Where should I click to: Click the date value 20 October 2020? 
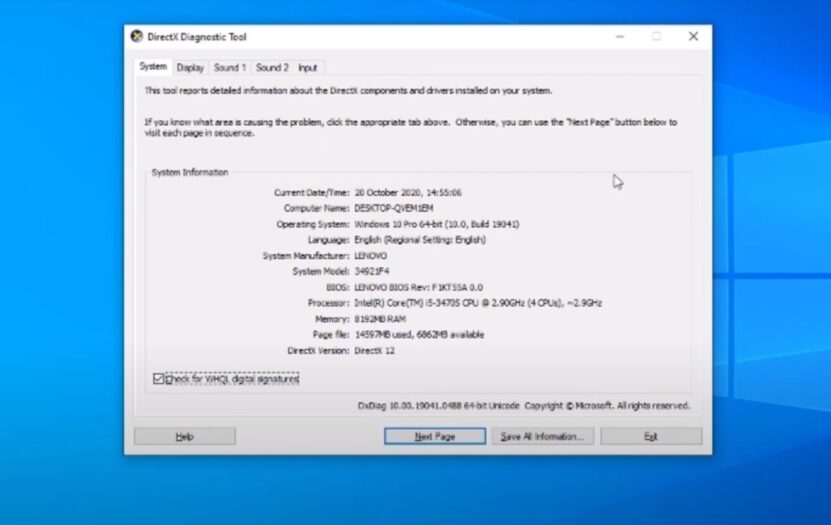click(408, 193)
